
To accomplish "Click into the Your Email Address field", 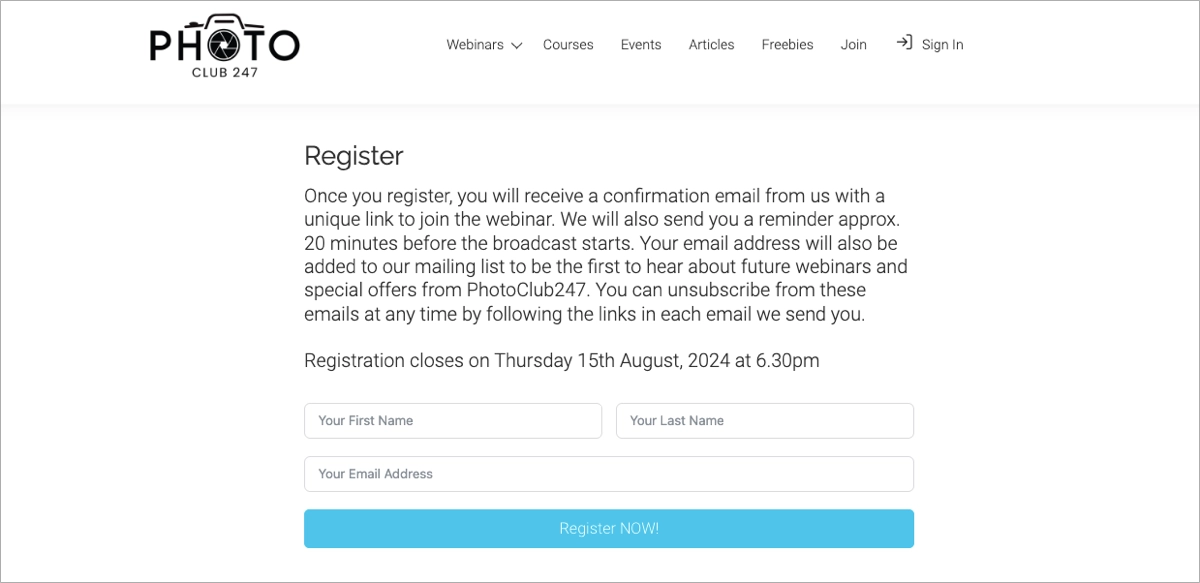I will click(609, 474).
